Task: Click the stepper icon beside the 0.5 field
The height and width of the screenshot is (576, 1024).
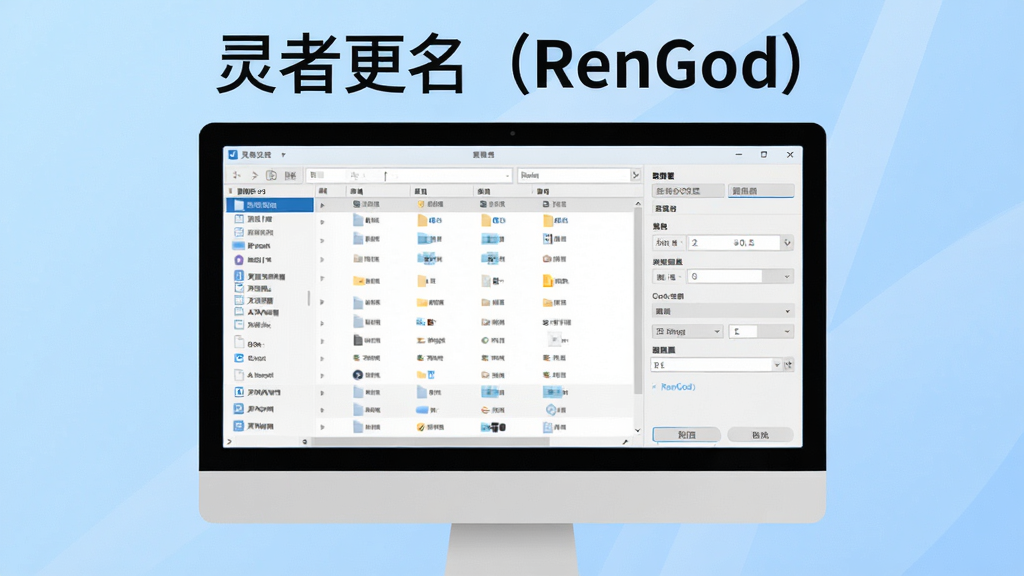Action: 788,242
